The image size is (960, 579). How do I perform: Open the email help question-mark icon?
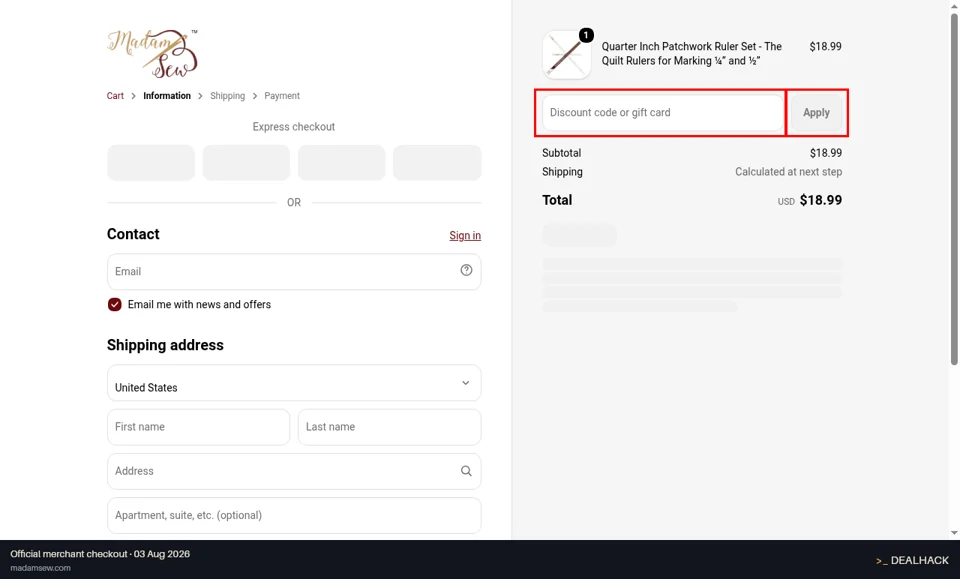[466, 270]
